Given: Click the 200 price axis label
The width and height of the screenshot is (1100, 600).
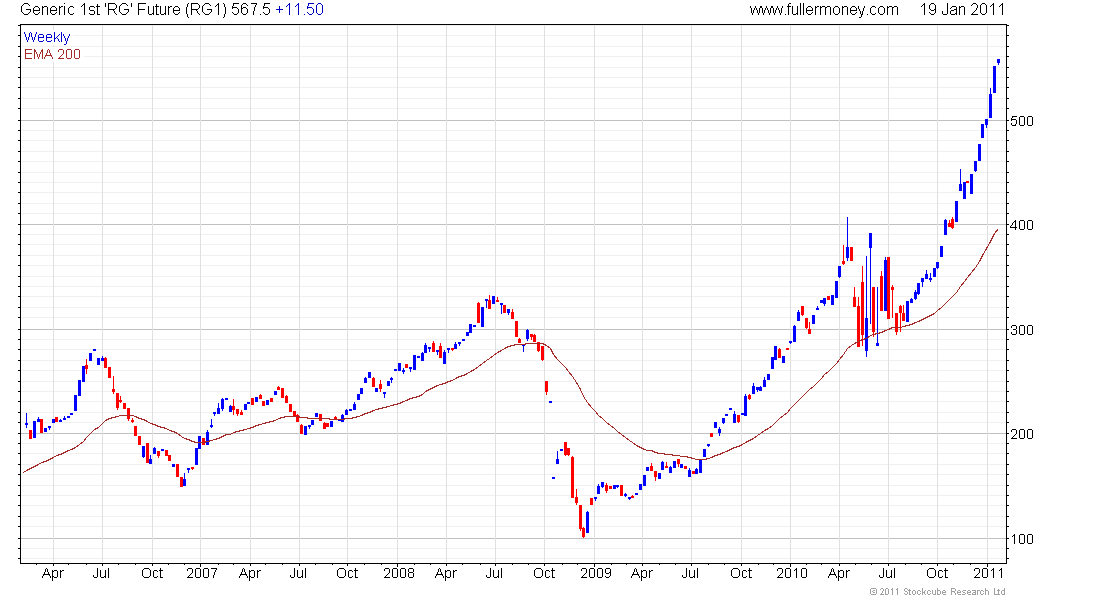Looking at the screenshot, I should [x=1022, y=434].
